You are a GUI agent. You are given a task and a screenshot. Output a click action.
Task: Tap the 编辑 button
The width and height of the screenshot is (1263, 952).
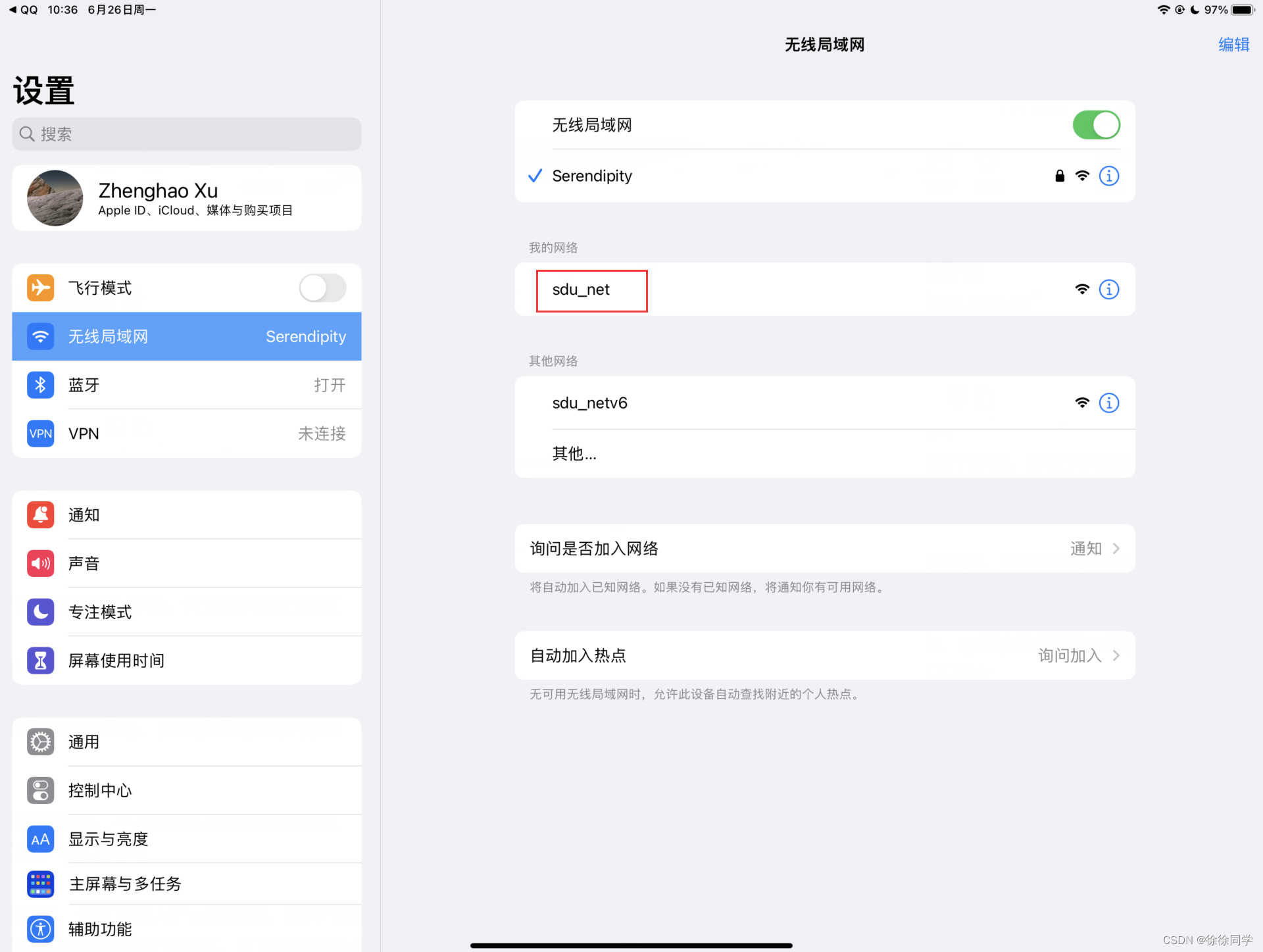1233,45
